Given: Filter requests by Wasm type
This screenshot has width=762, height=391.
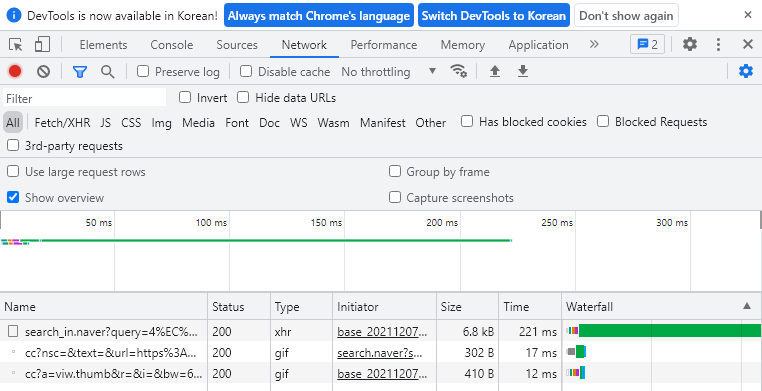Looking at the screenshot, I should pos(333,122).
